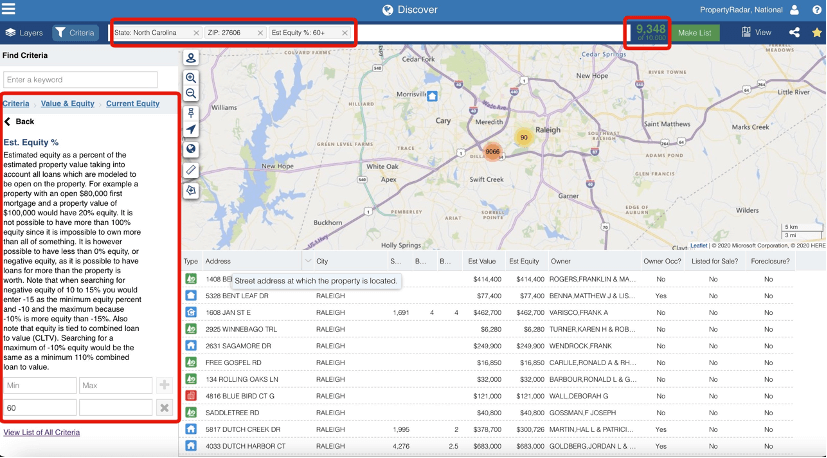
Task: Open the user account profile icon
Action: (x=794, y=9)
